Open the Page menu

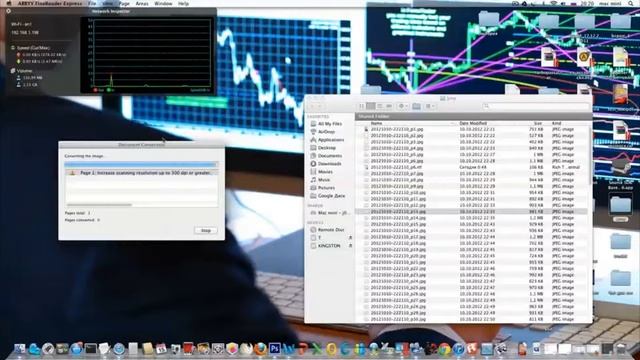124,3
